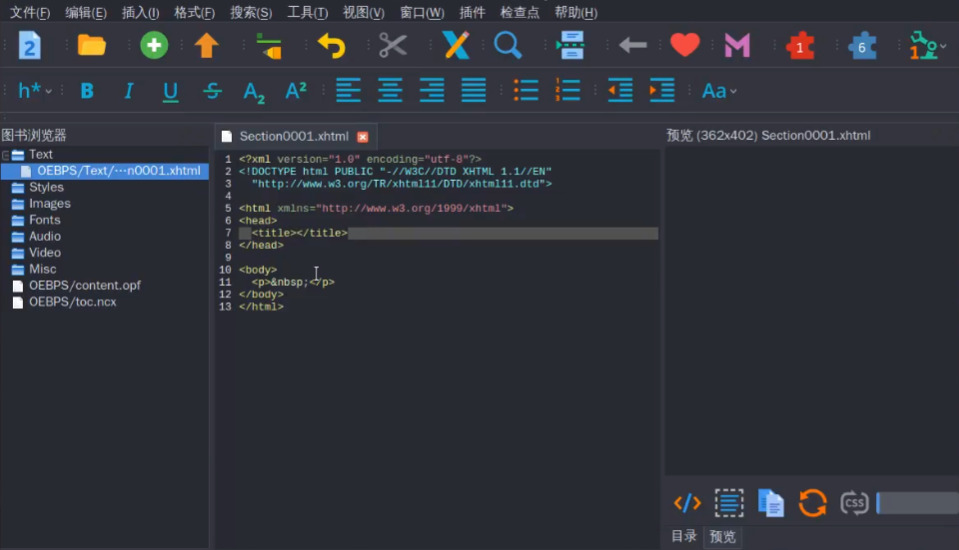Collapse the Text folder in the book browser

pos(6,155)
